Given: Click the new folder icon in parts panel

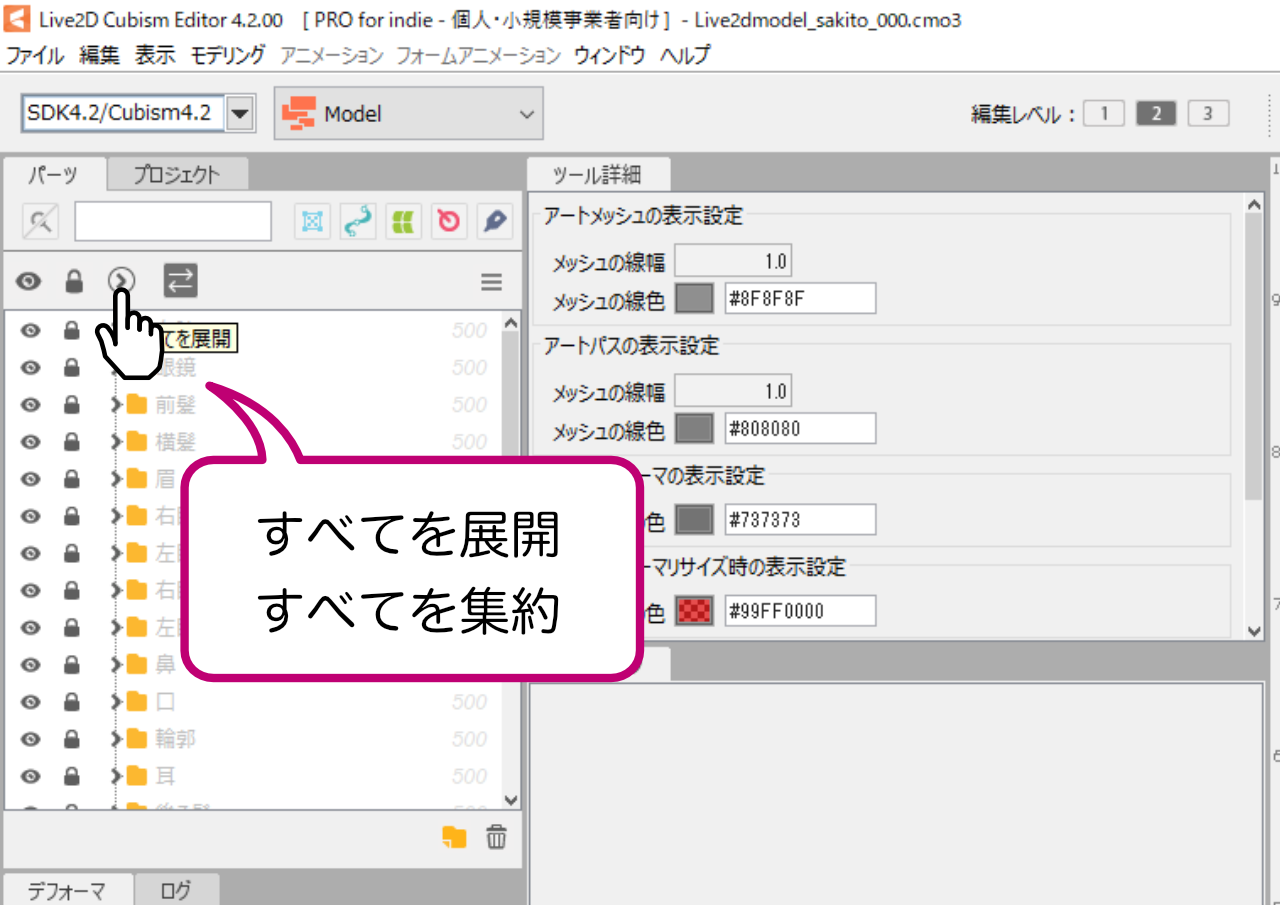Looking at the screenshot, I should click(454, 837).
